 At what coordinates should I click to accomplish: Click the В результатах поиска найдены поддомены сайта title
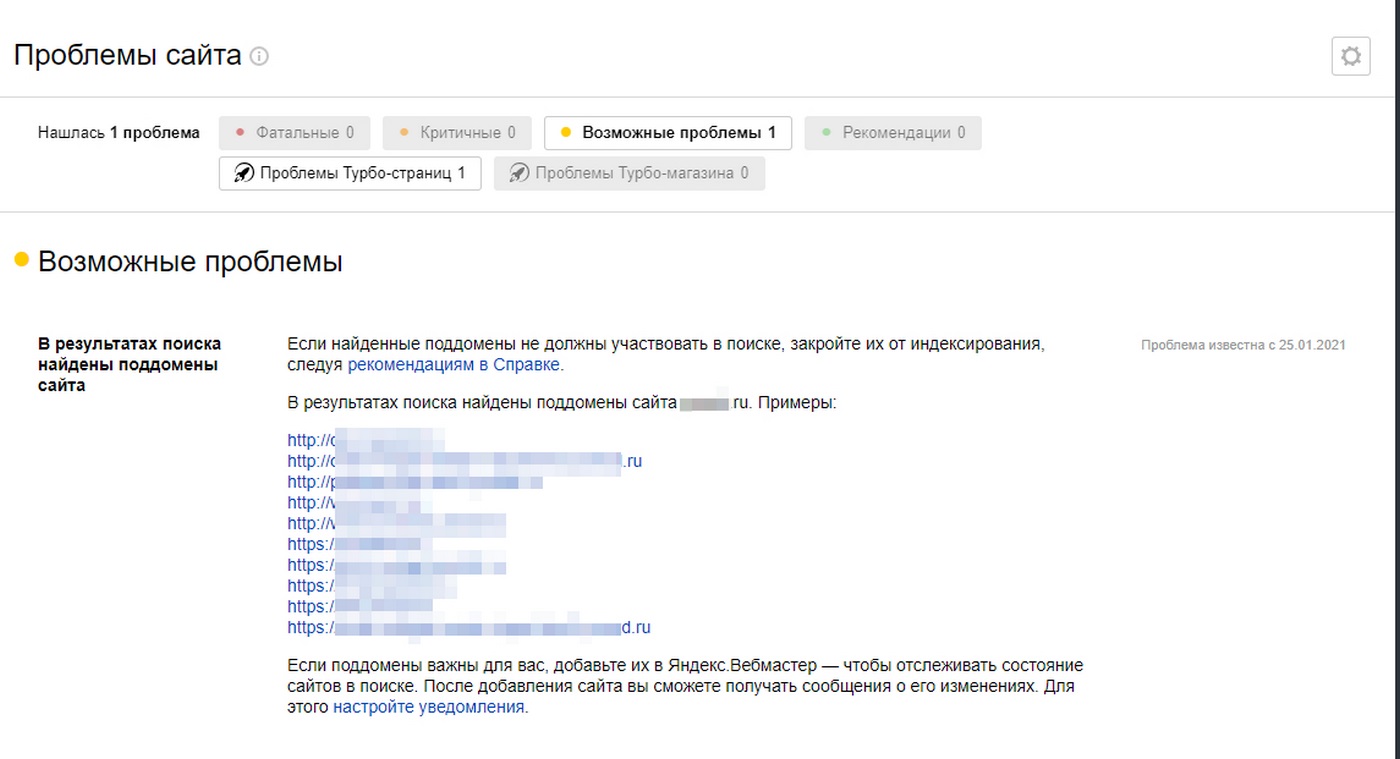click(x=129, y=364)
